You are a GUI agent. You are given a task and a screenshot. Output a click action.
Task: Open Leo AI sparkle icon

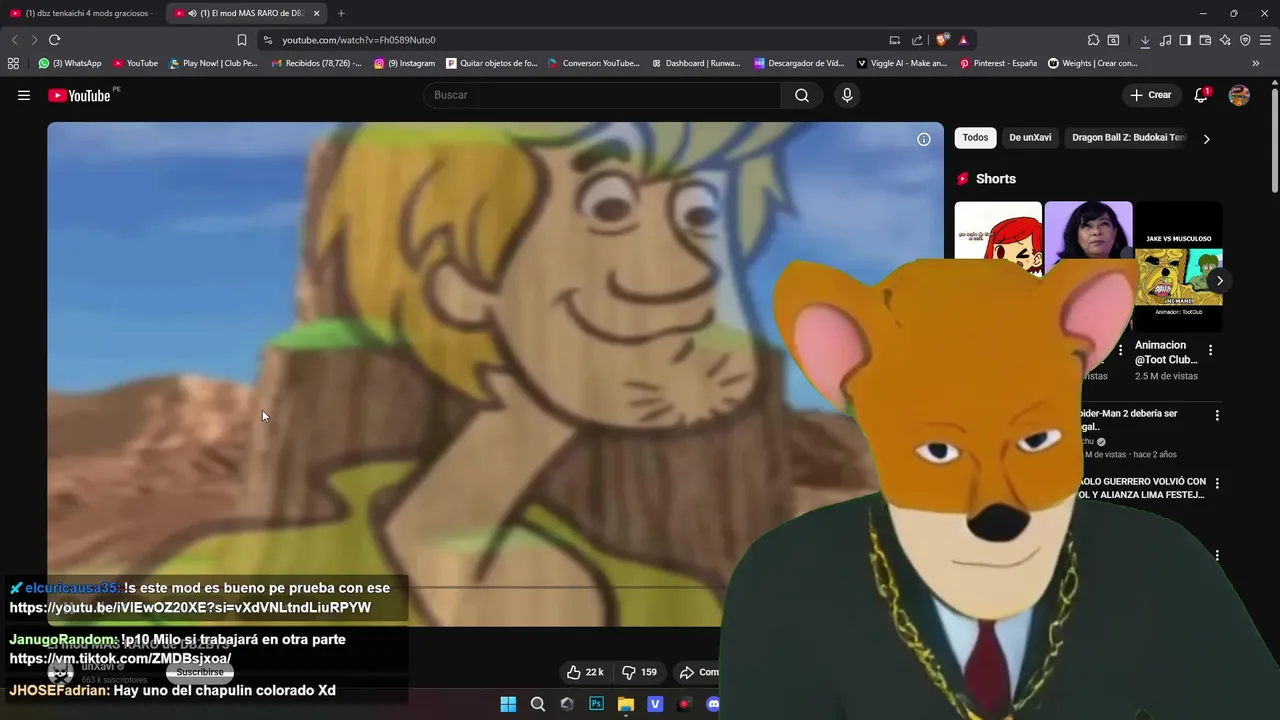[1225, 40]
